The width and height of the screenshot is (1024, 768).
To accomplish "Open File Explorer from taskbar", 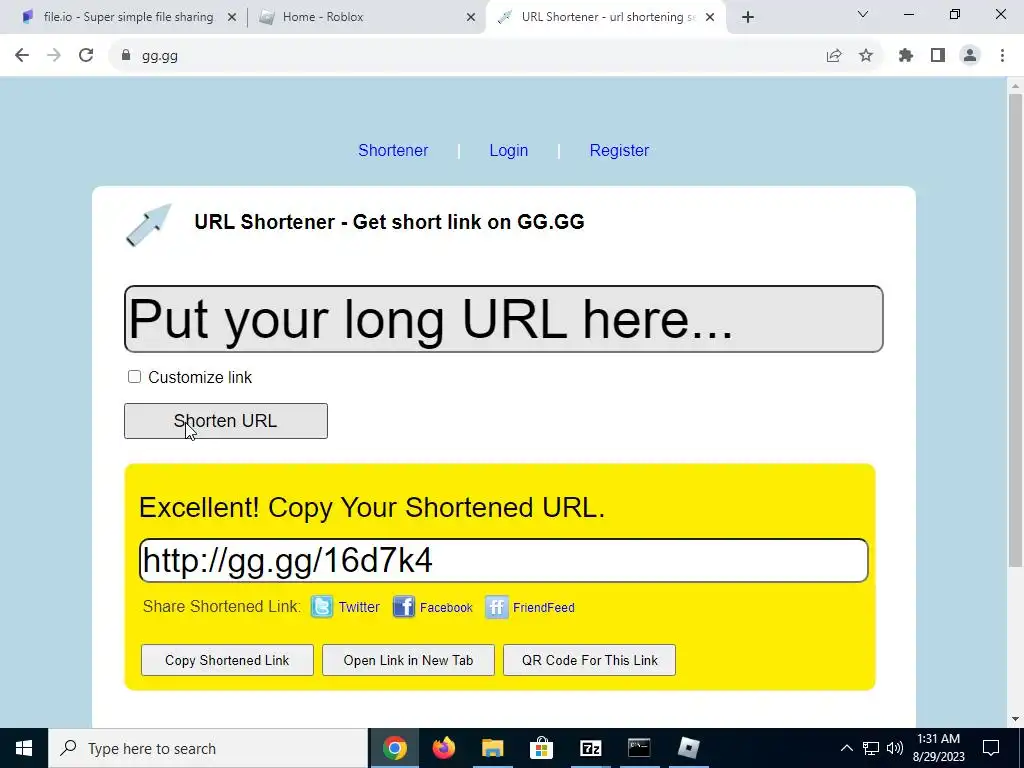I will click(x=493, y=748).
